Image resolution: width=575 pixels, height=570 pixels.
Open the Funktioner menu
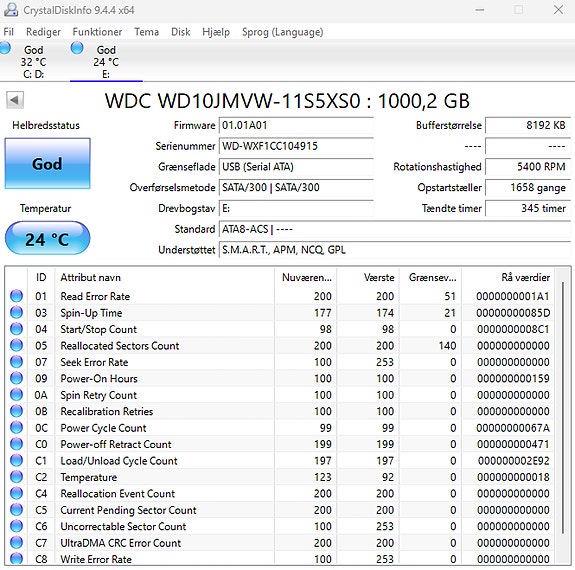[x=97, y=32]
